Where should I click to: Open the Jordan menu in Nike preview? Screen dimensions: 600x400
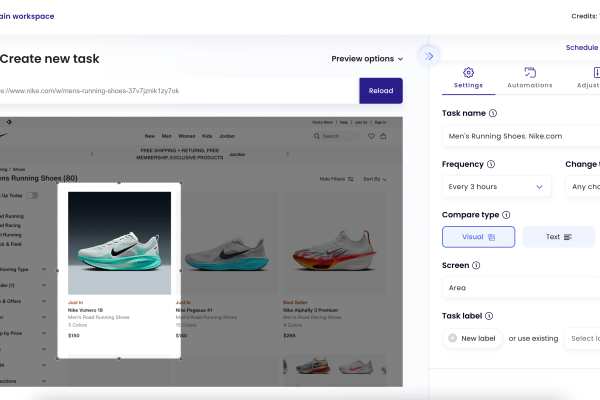(x=227, y=136)
